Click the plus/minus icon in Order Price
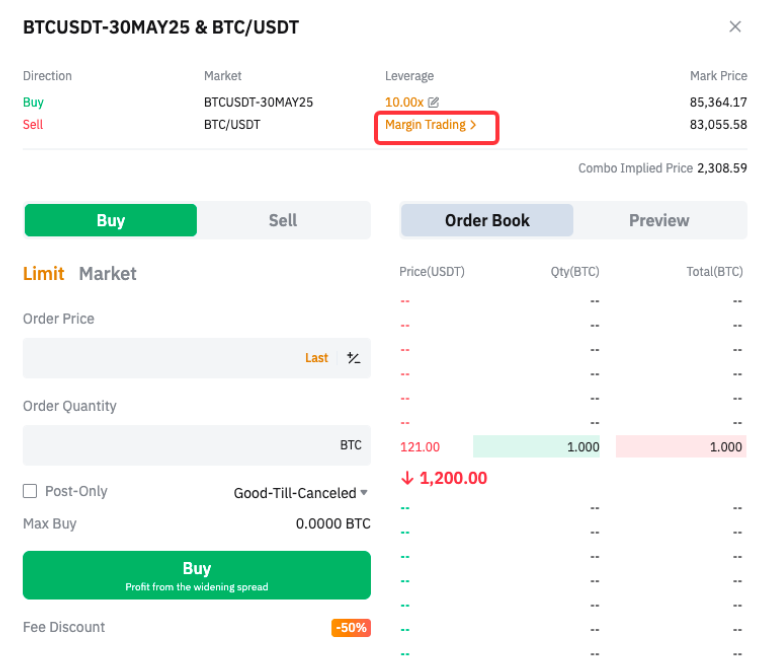The width and height of the screenshot is (772, 671). tap(353, 358)
